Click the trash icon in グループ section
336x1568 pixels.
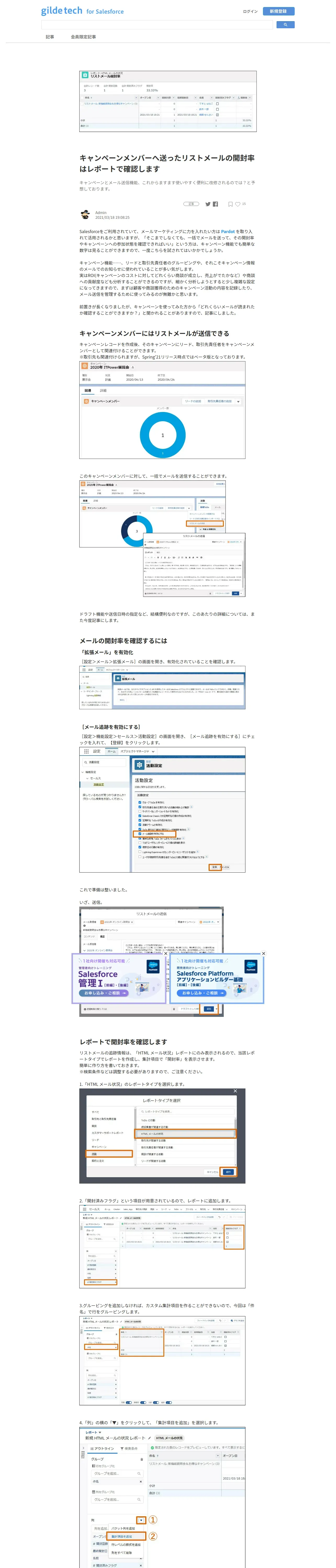pos(142,1459)
